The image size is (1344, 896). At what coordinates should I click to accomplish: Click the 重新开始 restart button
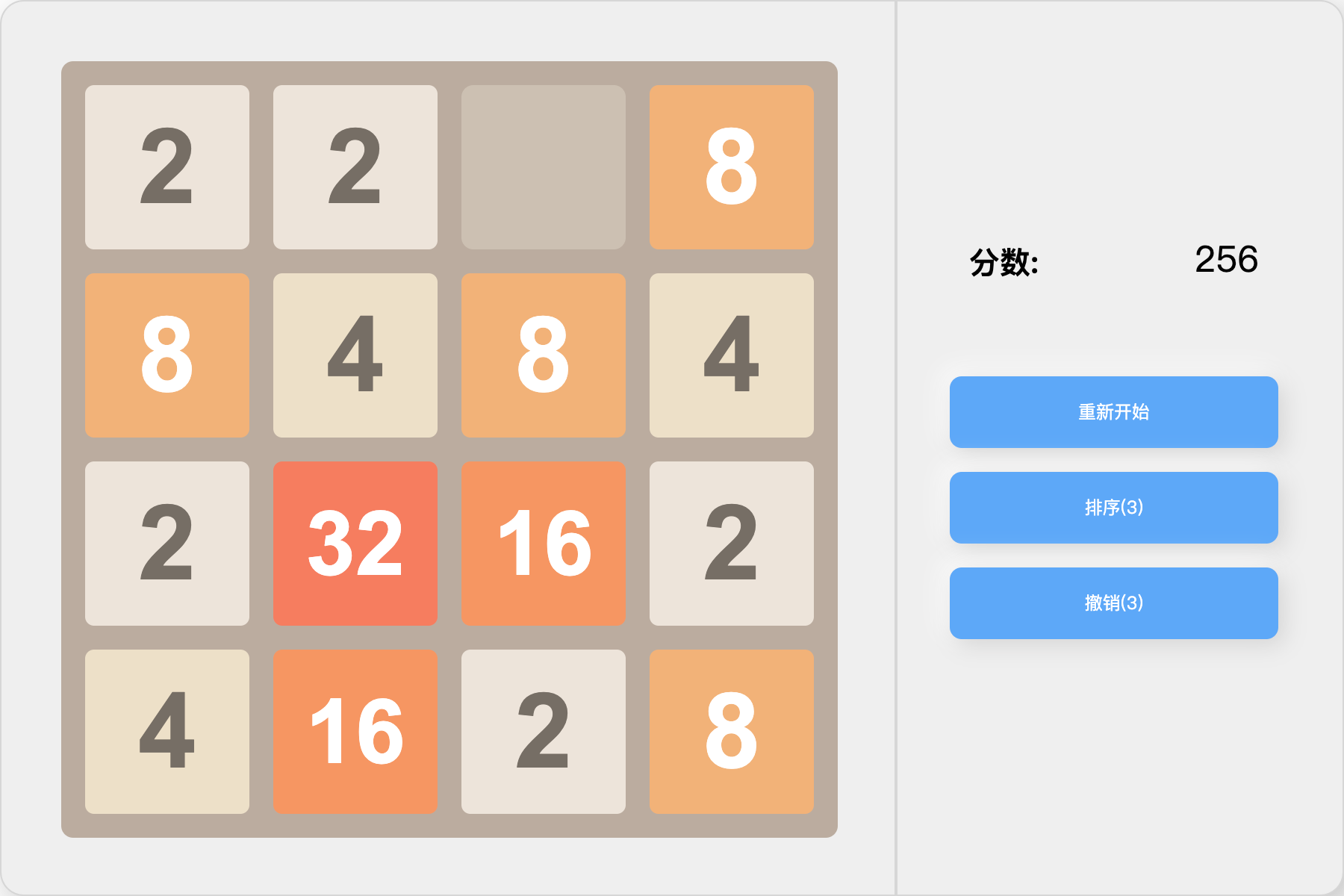coord(1113,412)
